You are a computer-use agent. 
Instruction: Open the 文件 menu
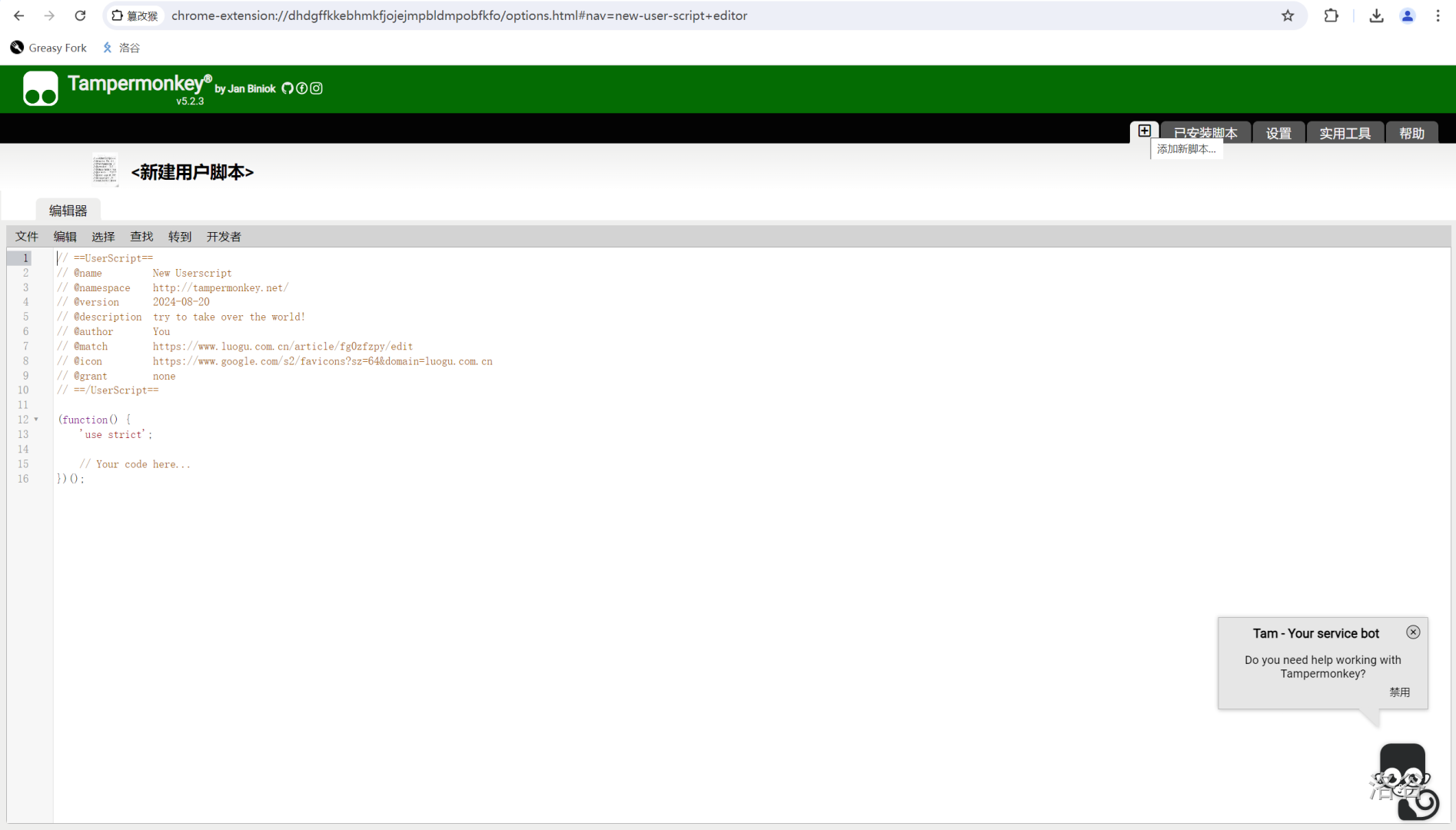coord(27,237)
